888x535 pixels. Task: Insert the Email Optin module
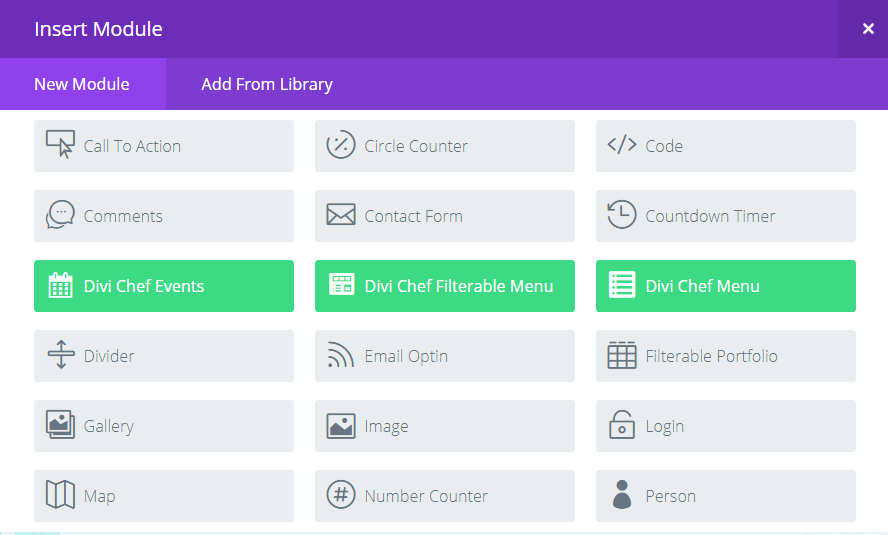[445, 356]
